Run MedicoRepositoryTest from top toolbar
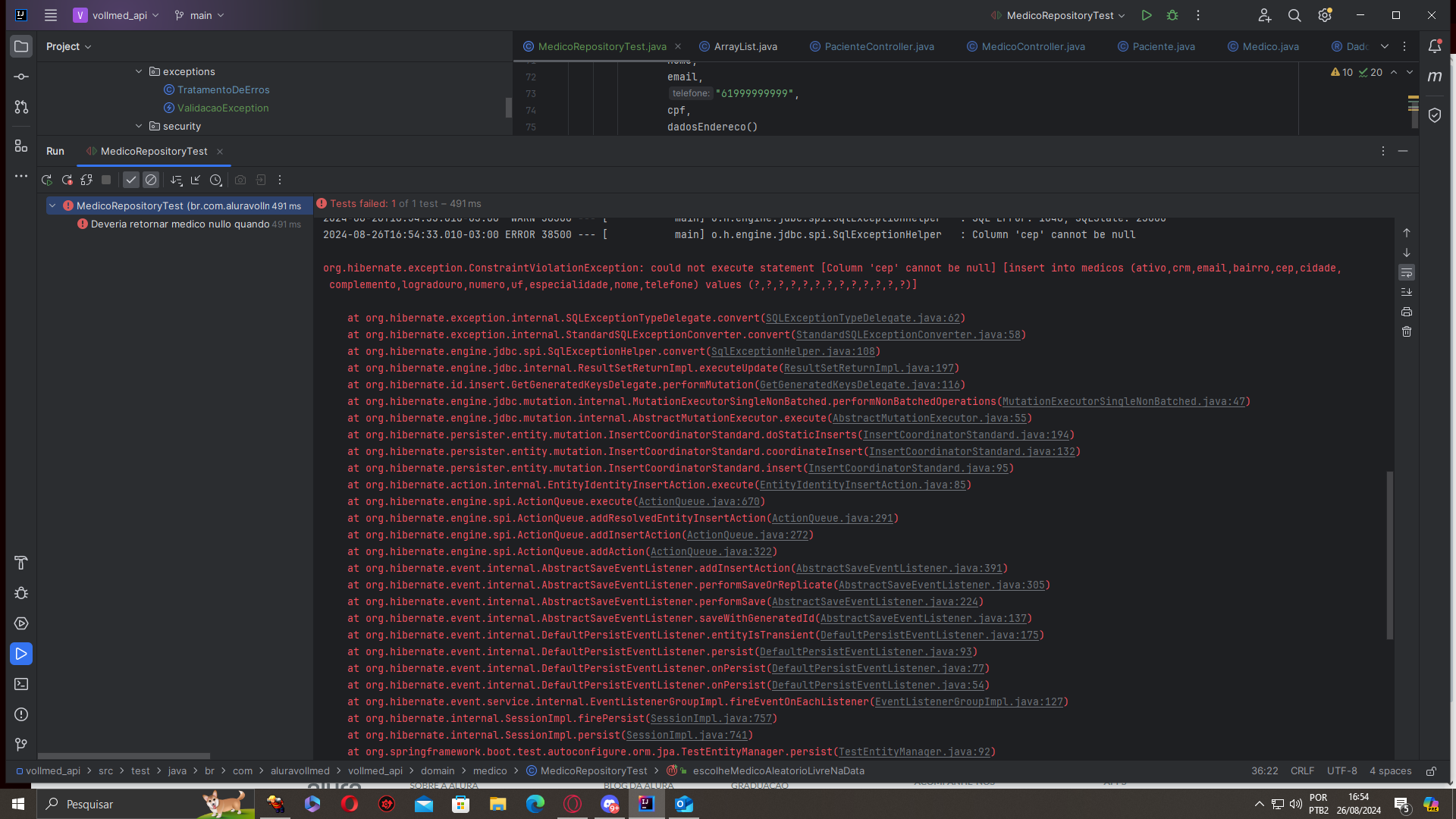The image size is (1456, 819). pyautogui.click(x=1147, y=15)
